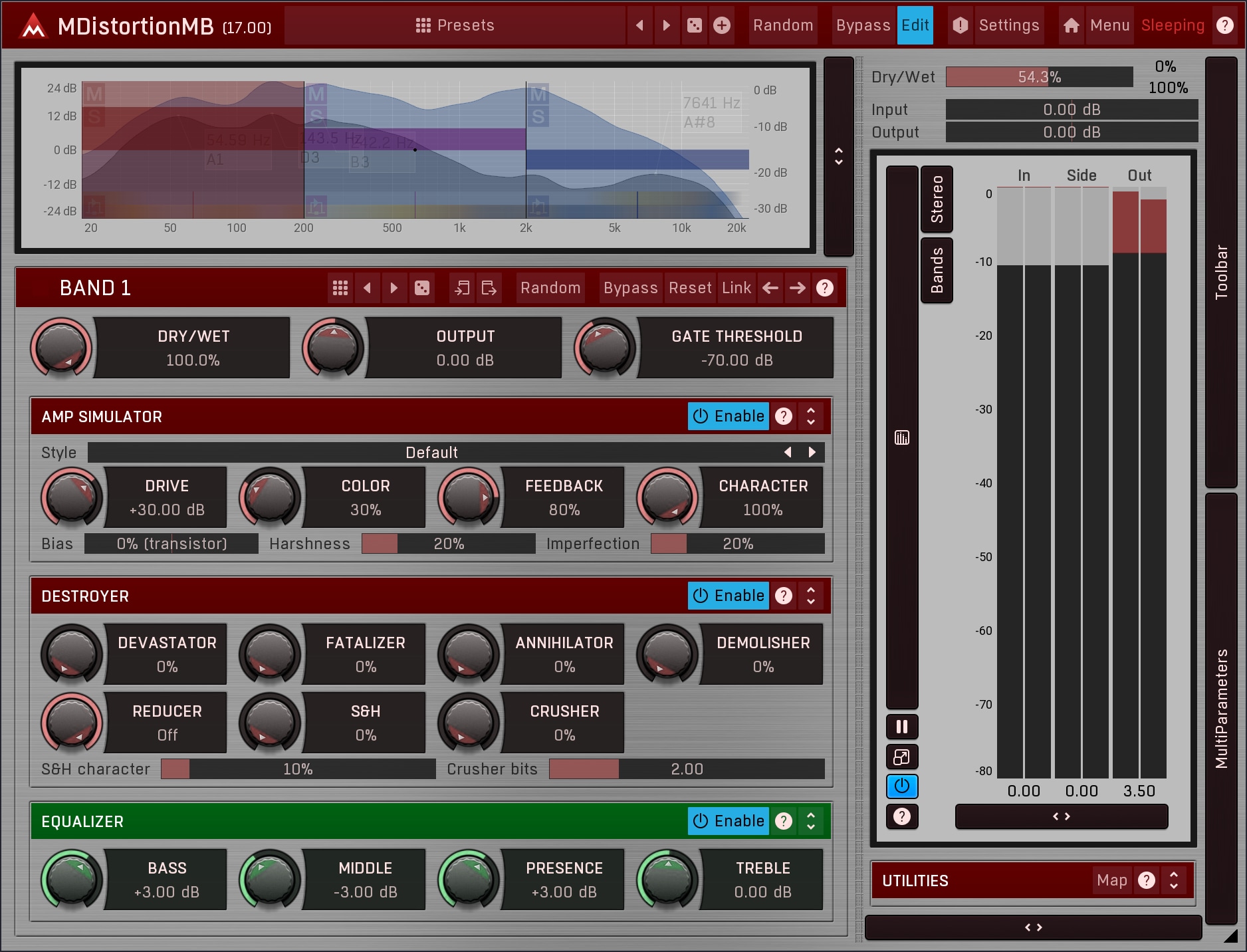
Task: Open the Band 1 presets grid icon
Action: [340, 288]
